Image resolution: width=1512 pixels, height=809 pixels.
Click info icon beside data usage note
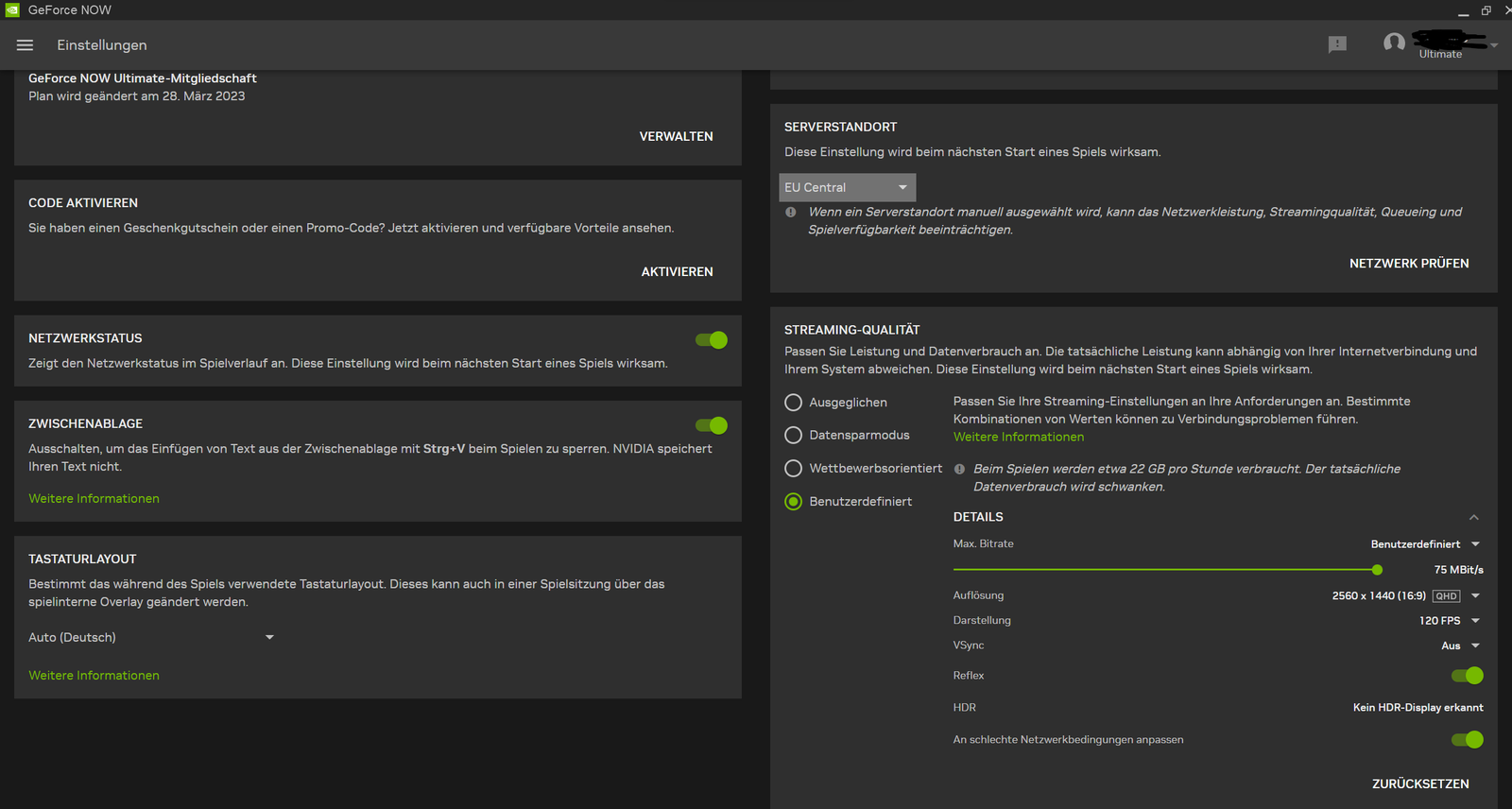pos(959,469)
